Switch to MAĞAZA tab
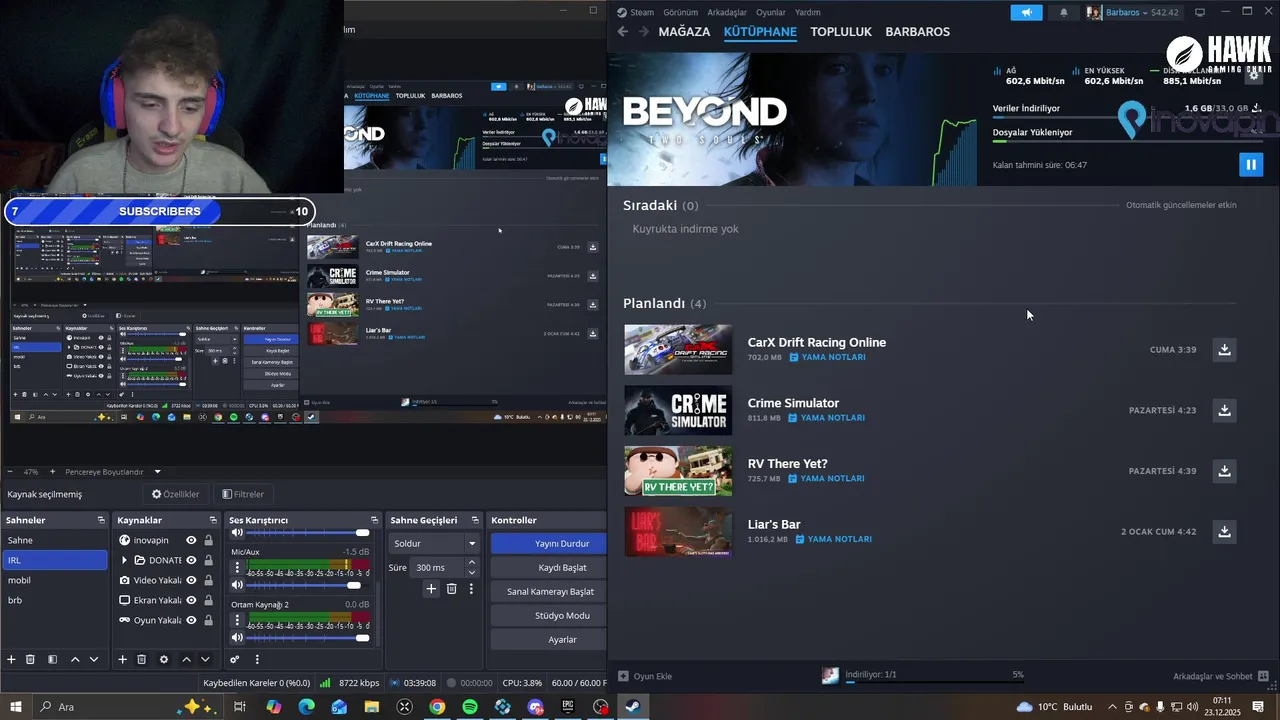This screenshot has height=720, width=1280. pyautogui.click(x=684, y=32)
